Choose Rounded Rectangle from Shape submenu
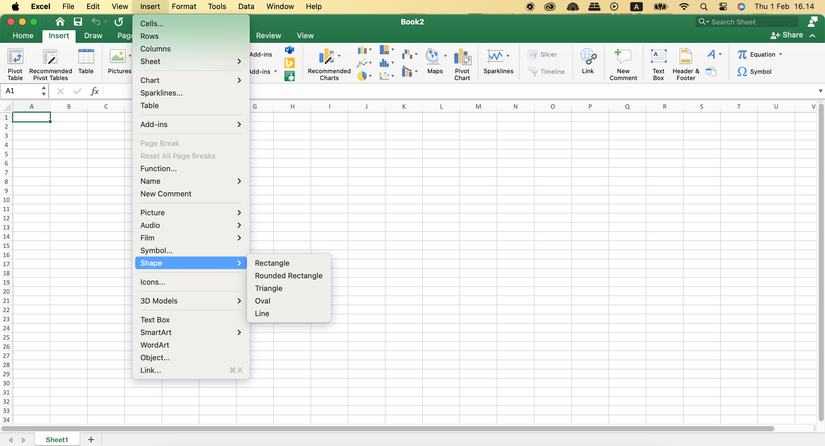Viewport: 825px width, 446px height. tap(288, 276)
